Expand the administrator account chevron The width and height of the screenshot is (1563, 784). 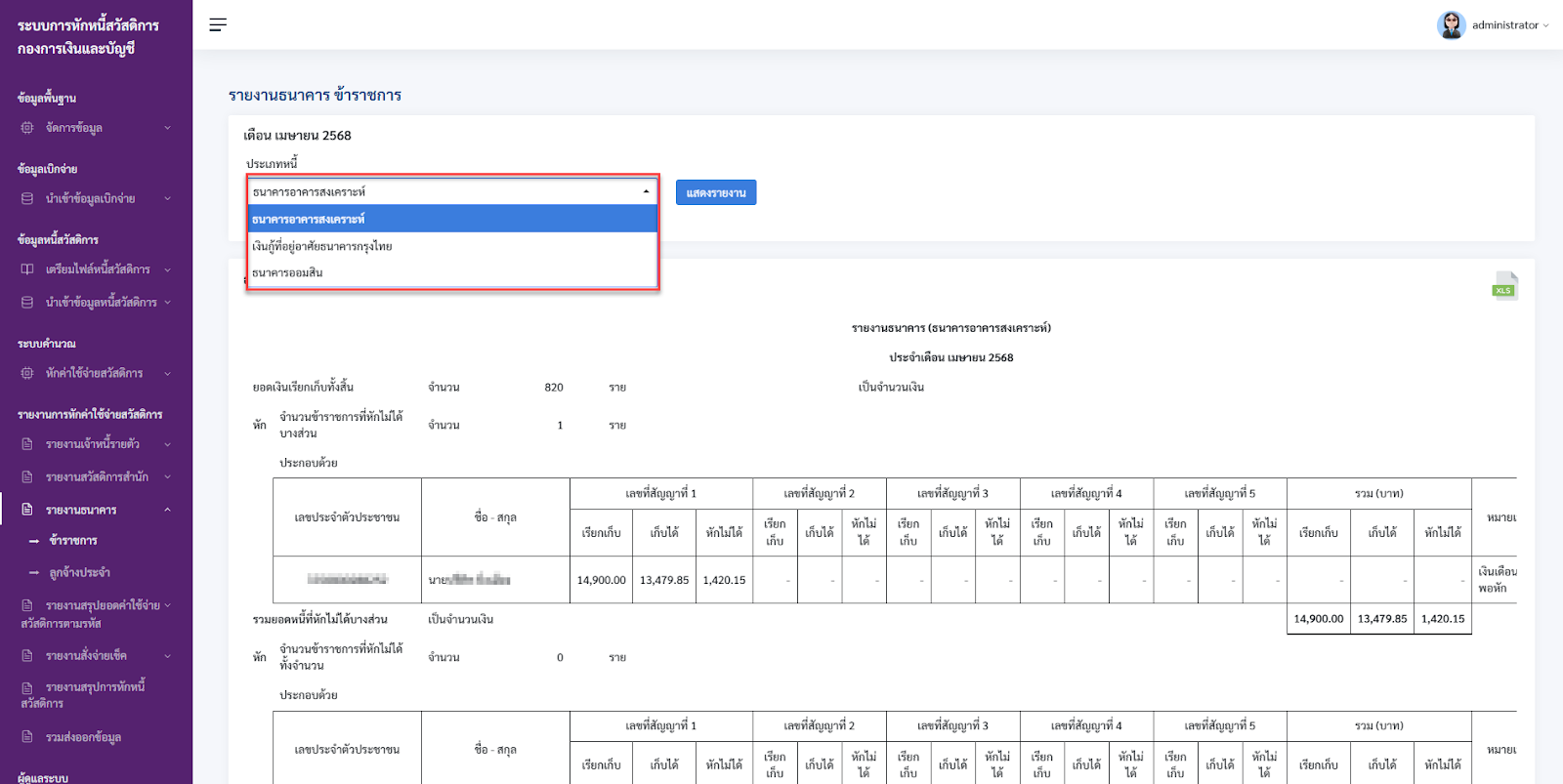point(1545,26)
